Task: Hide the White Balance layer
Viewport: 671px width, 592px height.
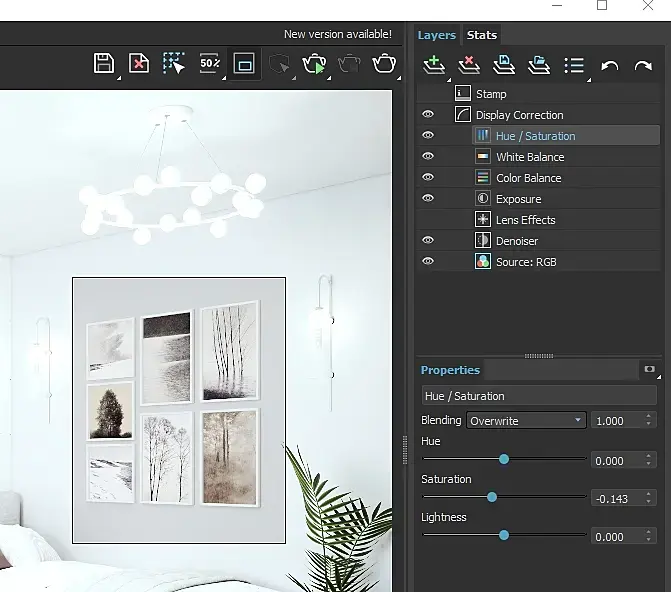Action: [x=428, y=157]
